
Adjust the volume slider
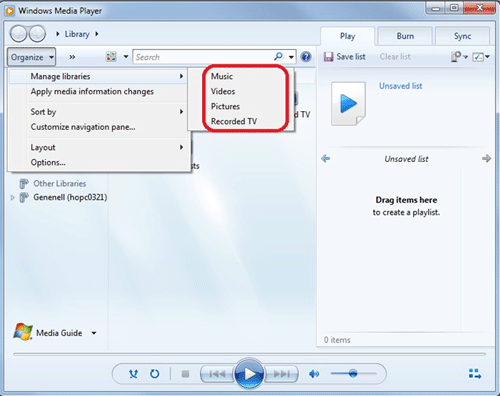click(353, 374)
